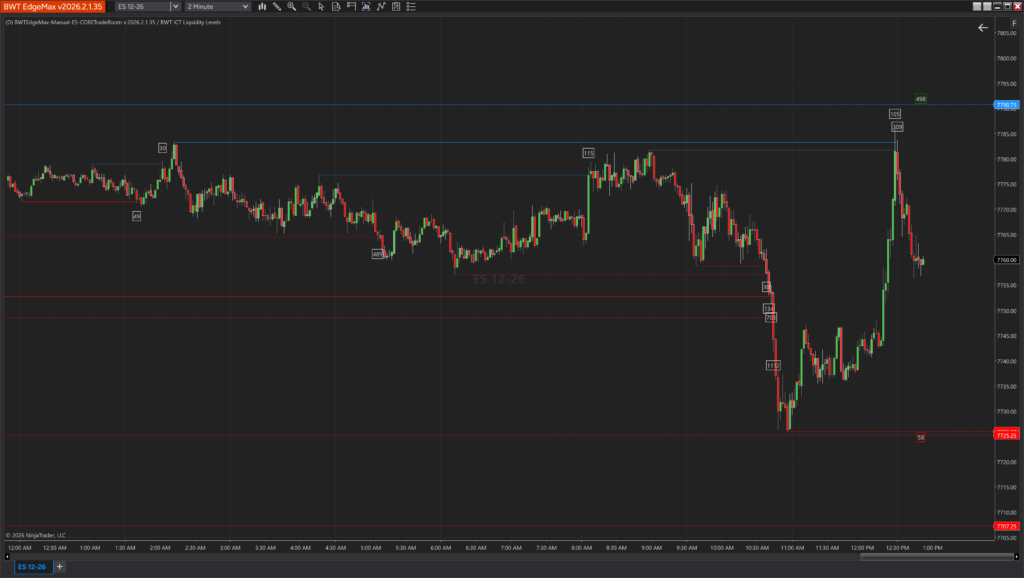1024x578 pixels.
Task: Click the 7740.00 price axis label
Action: pyautogui.click(x=1006, y=361)
